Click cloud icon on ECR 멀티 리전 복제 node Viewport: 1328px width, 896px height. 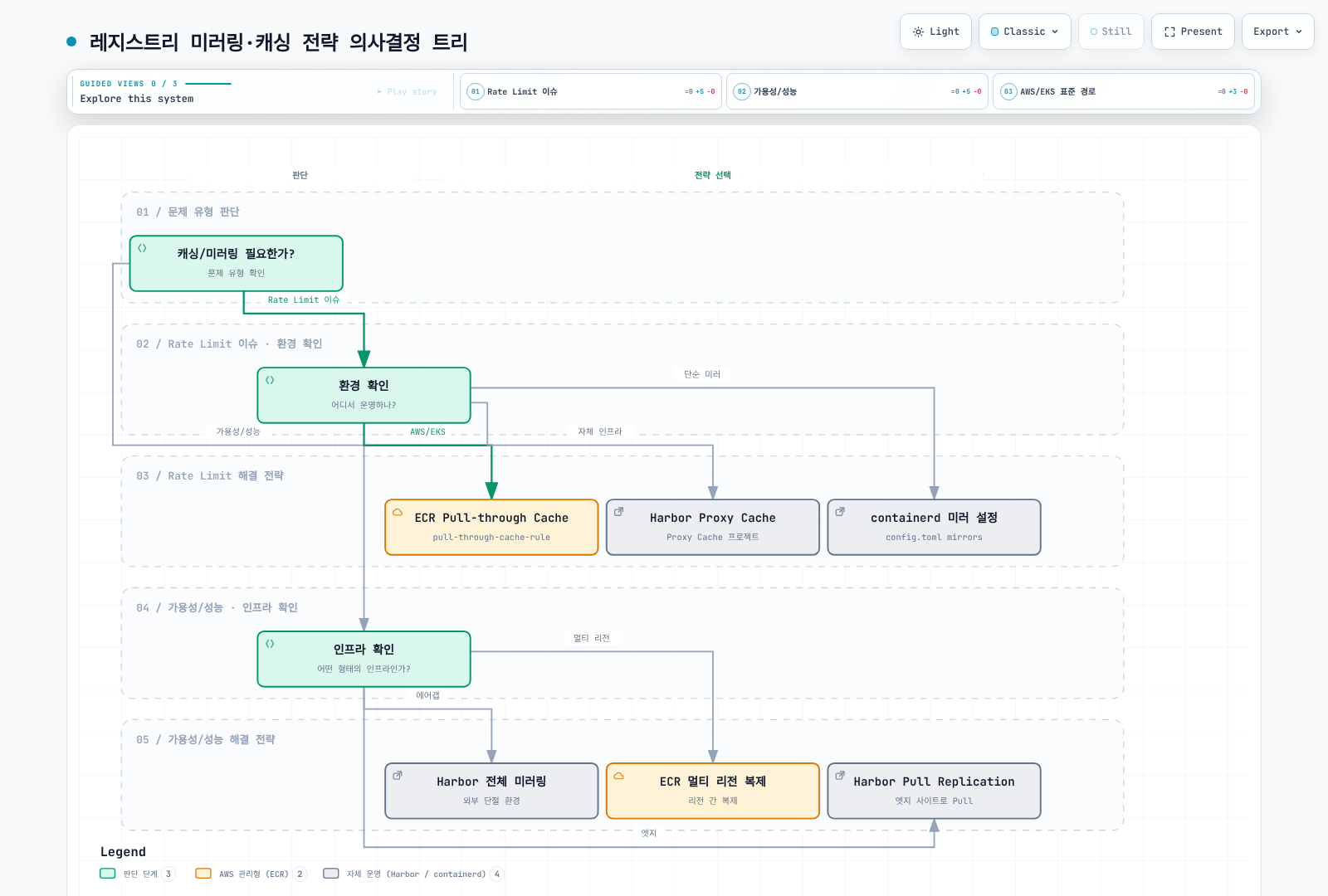pyautogui.click(x=618, y=776)
